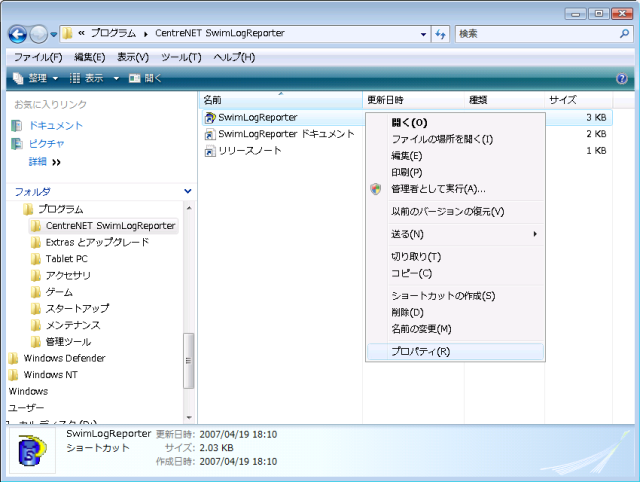The image size is (640, 482).
Task: Click the SwimLogReporter preview thumbnail in details pane
Action: [x=32, y=450]
